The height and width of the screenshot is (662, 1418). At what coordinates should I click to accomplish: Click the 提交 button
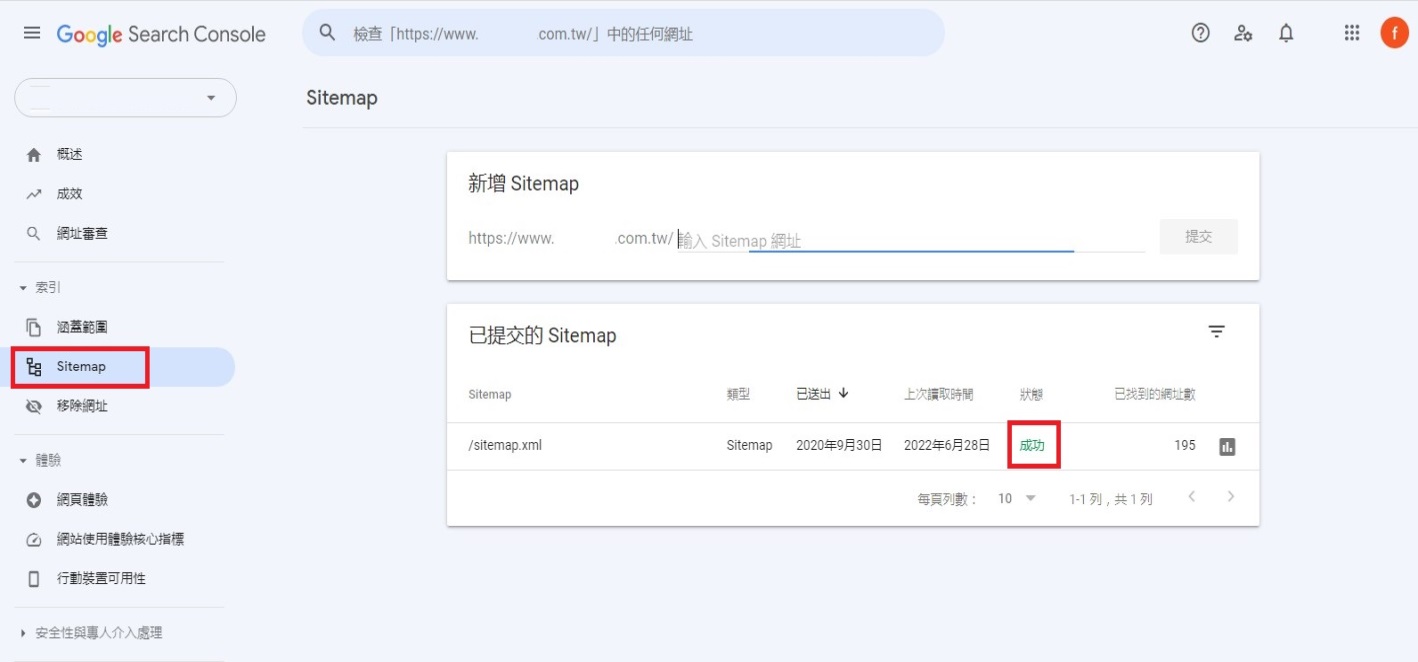pyautogui.click(x=1198, y=237)
